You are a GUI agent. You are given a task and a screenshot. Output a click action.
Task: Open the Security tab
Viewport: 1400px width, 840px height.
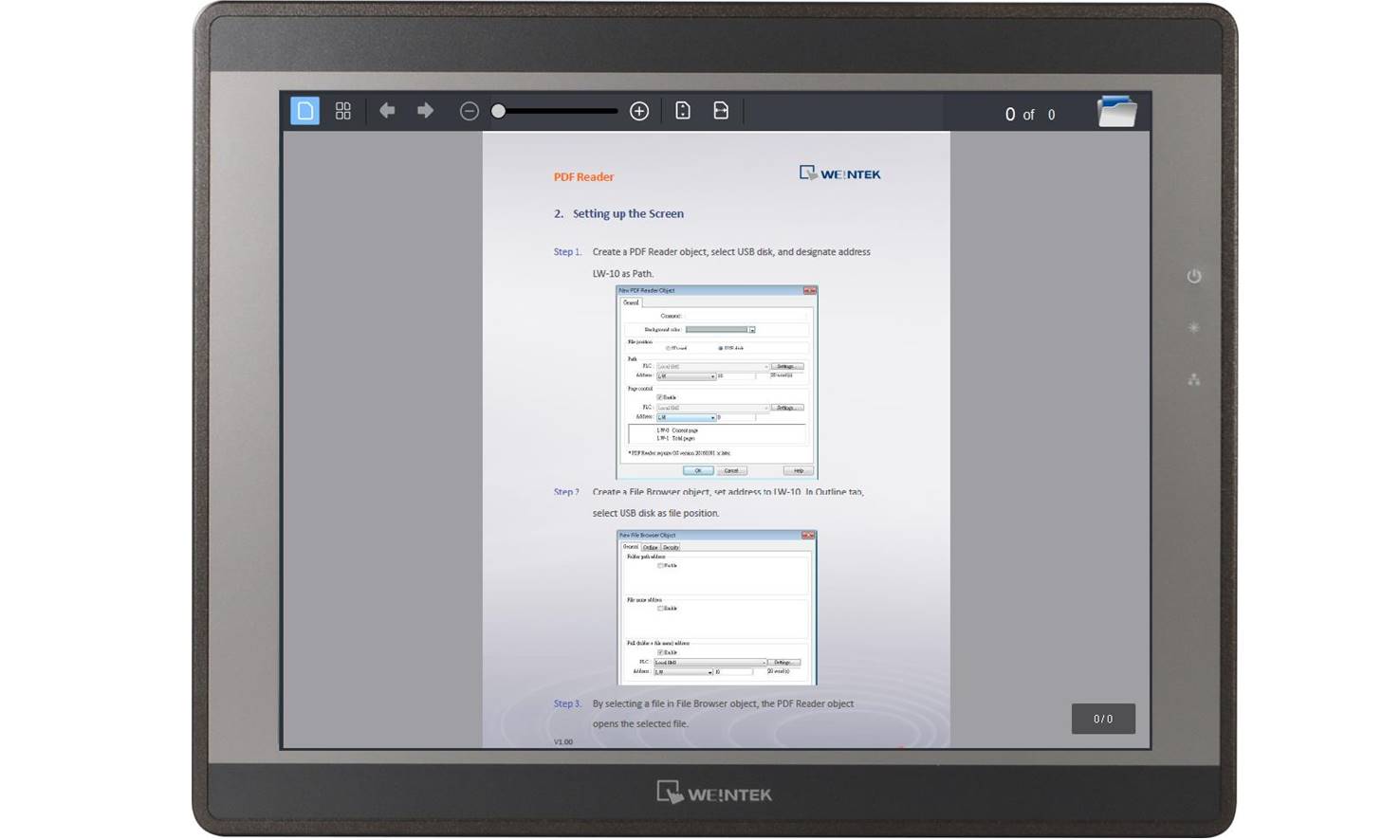[x=672, y=547]
